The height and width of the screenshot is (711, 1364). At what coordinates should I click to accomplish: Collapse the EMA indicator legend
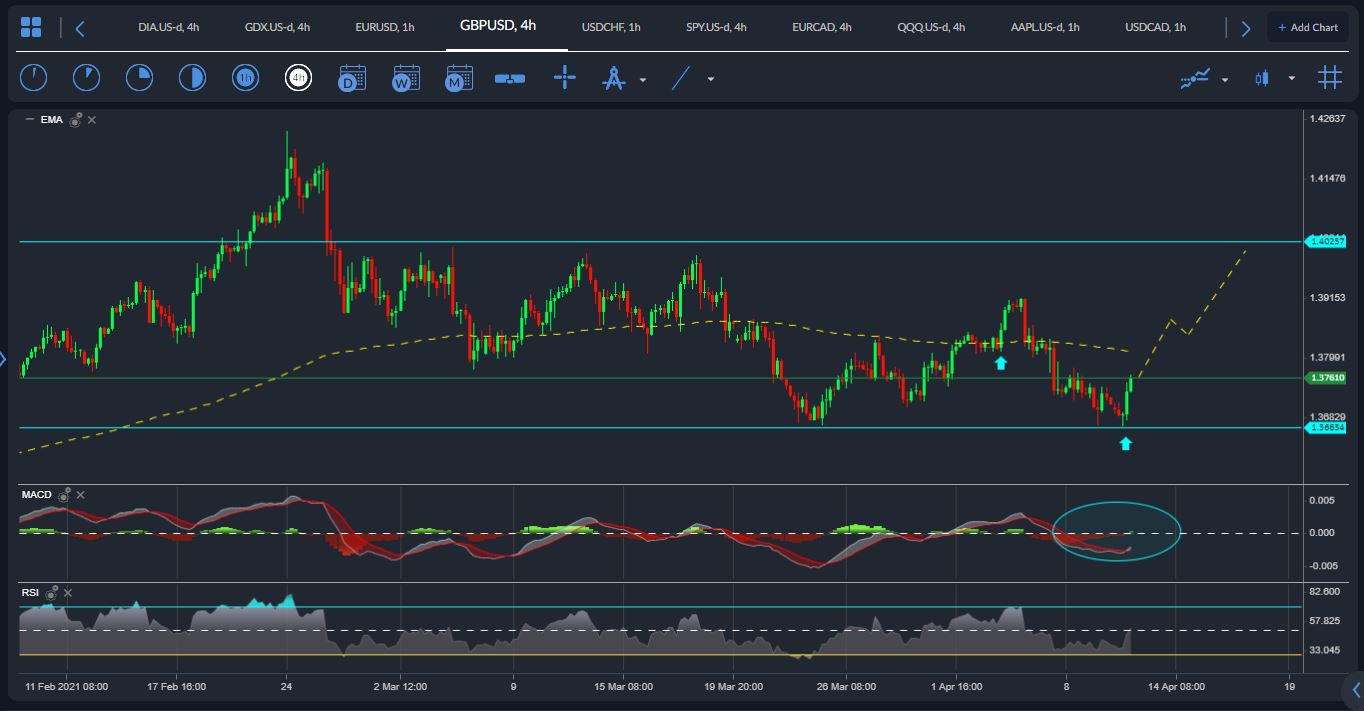(x=30, y=120)
